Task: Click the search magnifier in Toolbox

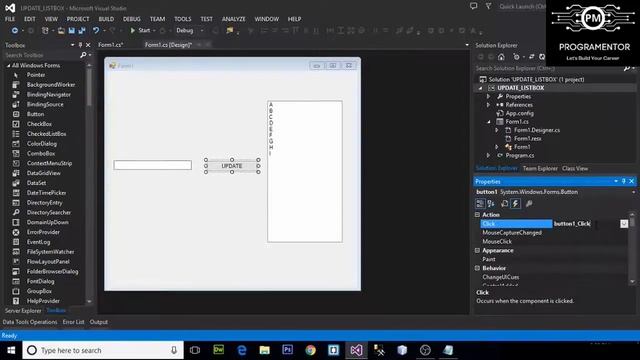Action: 83,55
